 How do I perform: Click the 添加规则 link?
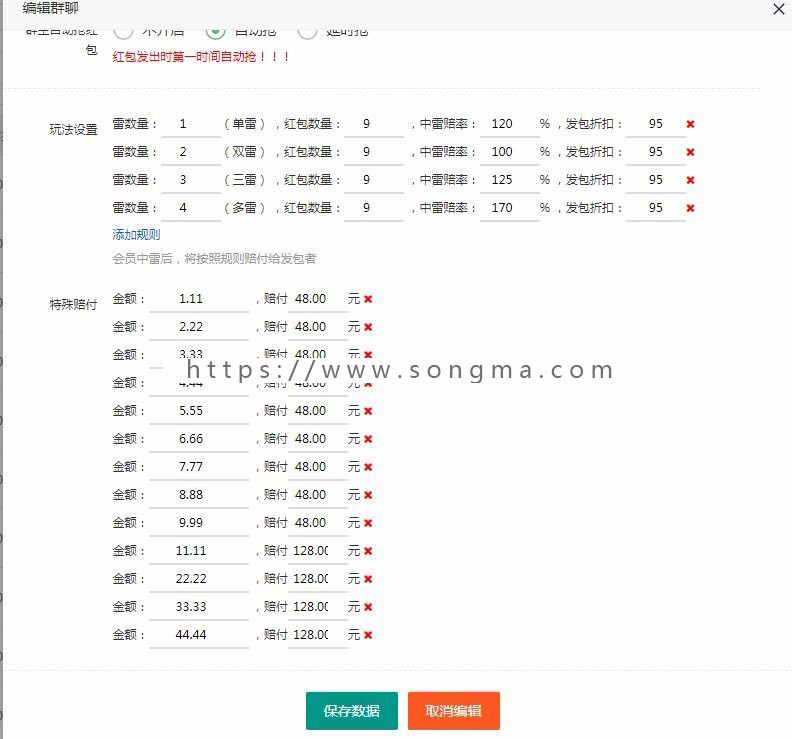coord(136,234)
